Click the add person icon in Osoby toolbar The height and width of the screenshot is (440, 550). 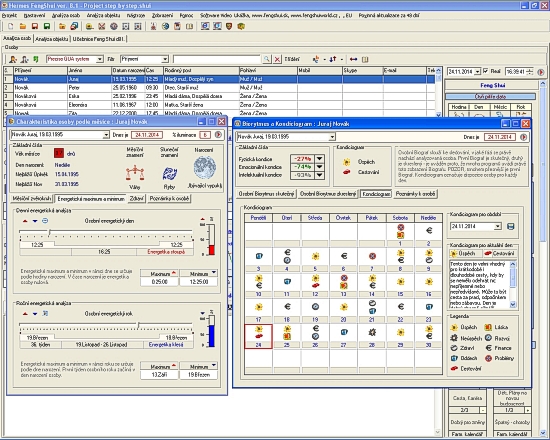tap(13, 59)
